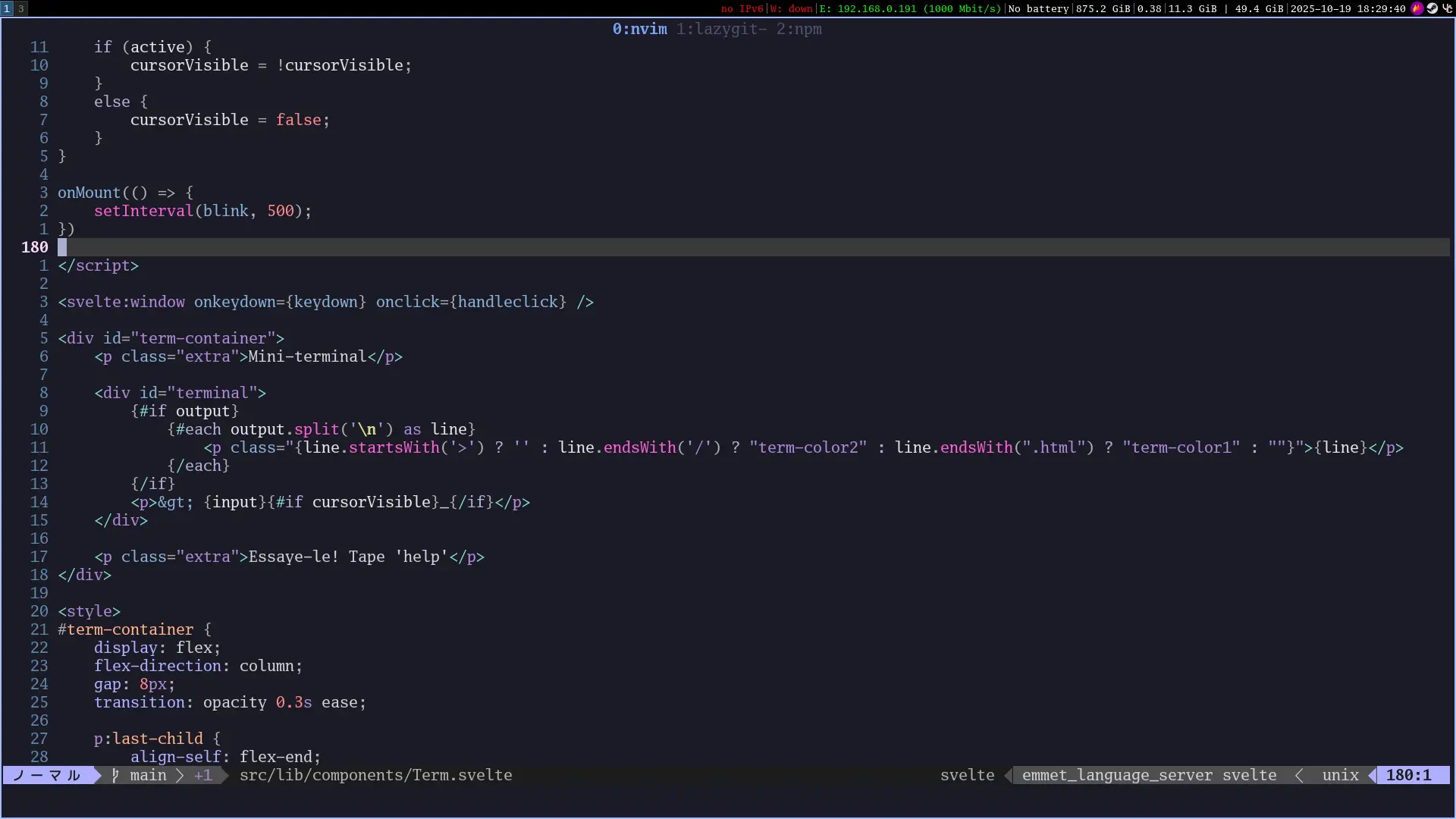The image size is (1456, 819).
Task: Switch to the 1:lazygit tmux window
Action: (x=721, y=29)
